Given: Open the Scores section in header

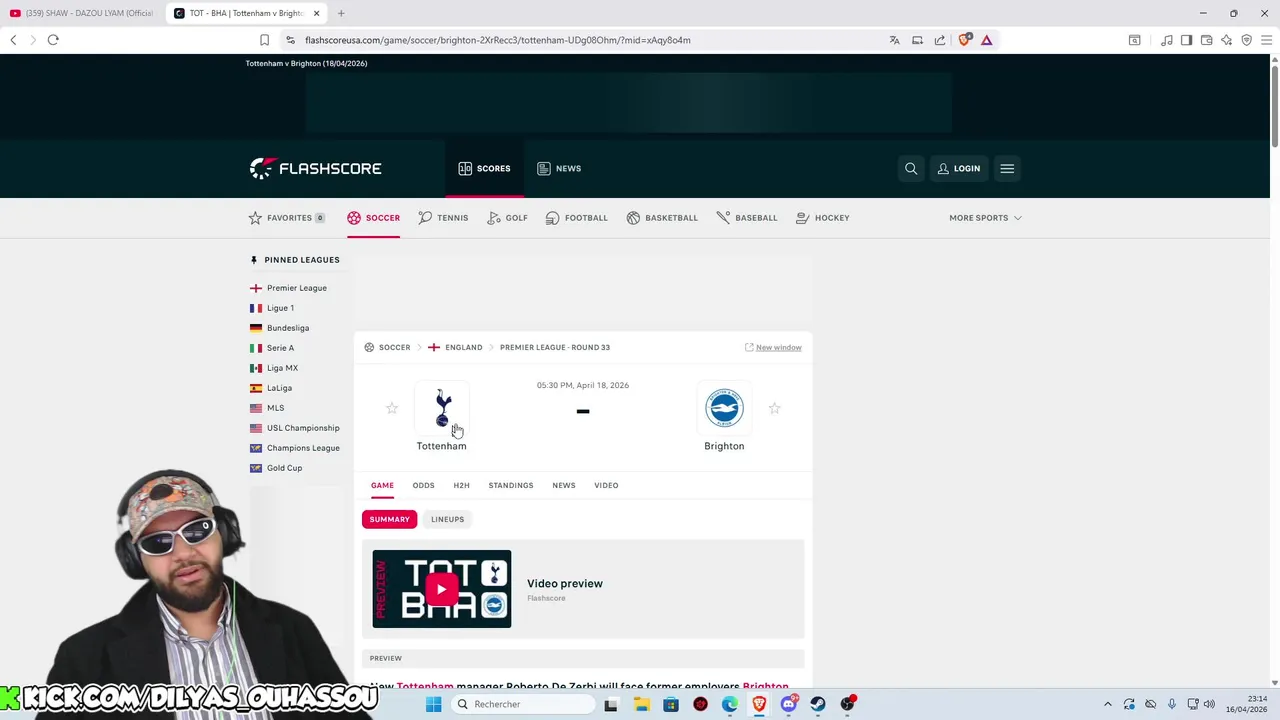Looking at the screenshot, I should click(484, 168).
